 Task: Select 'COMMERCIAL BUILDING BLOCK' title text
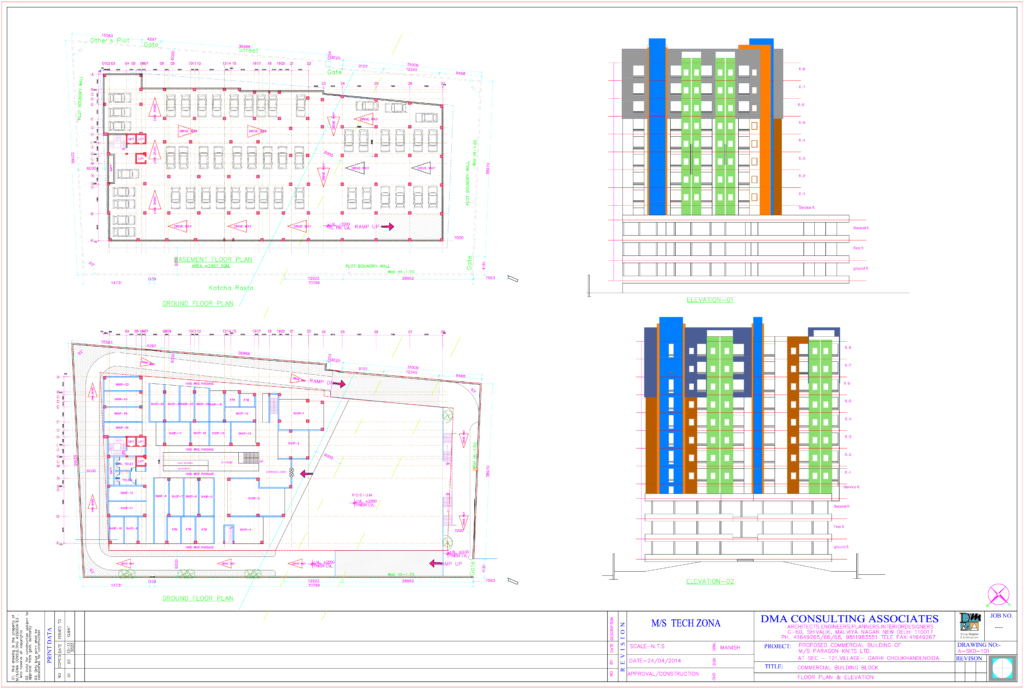838,668
